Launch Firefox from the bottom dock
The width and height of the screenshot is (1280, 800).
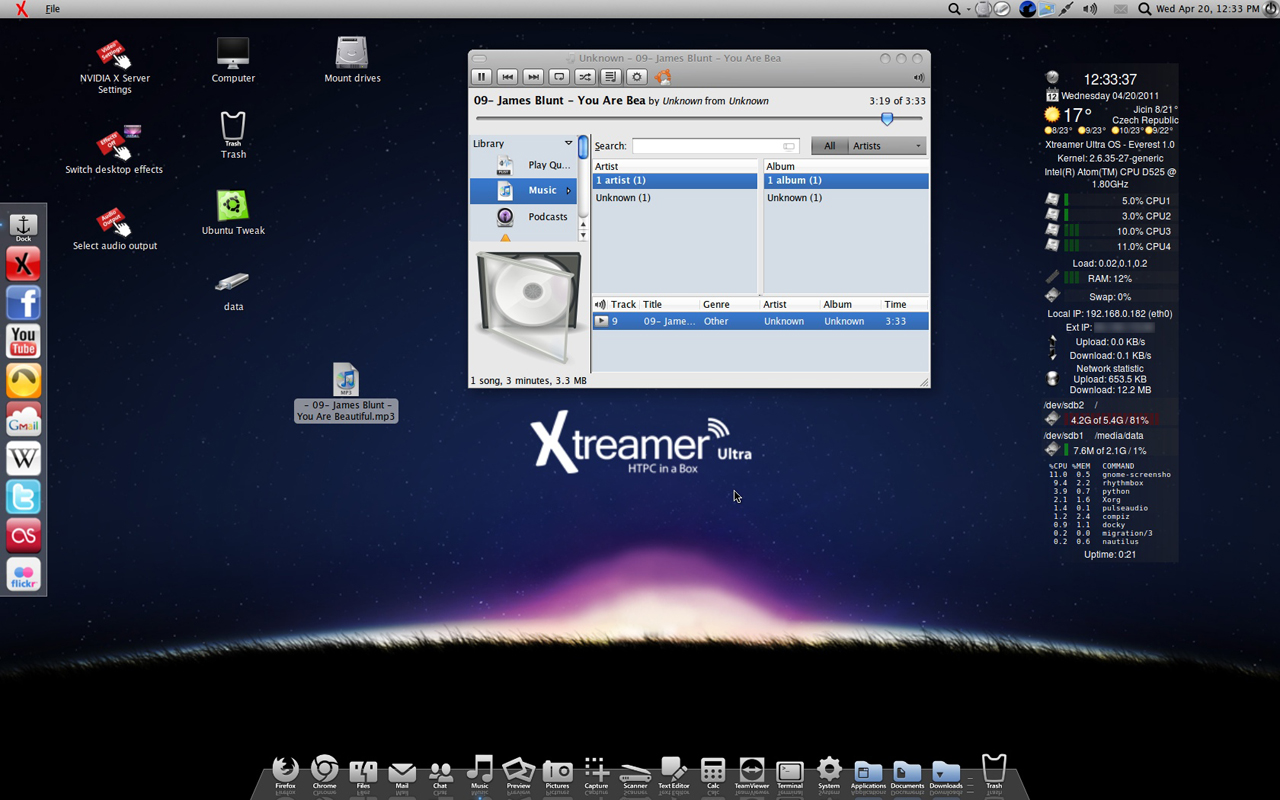(x=286, y=771)
